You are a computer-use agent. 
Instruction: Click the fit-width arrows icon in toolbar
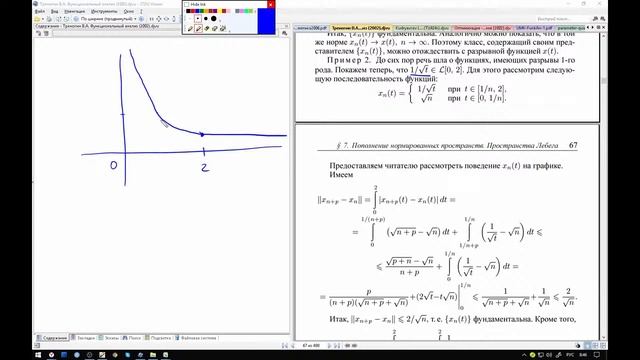click(x=166, y=19)
